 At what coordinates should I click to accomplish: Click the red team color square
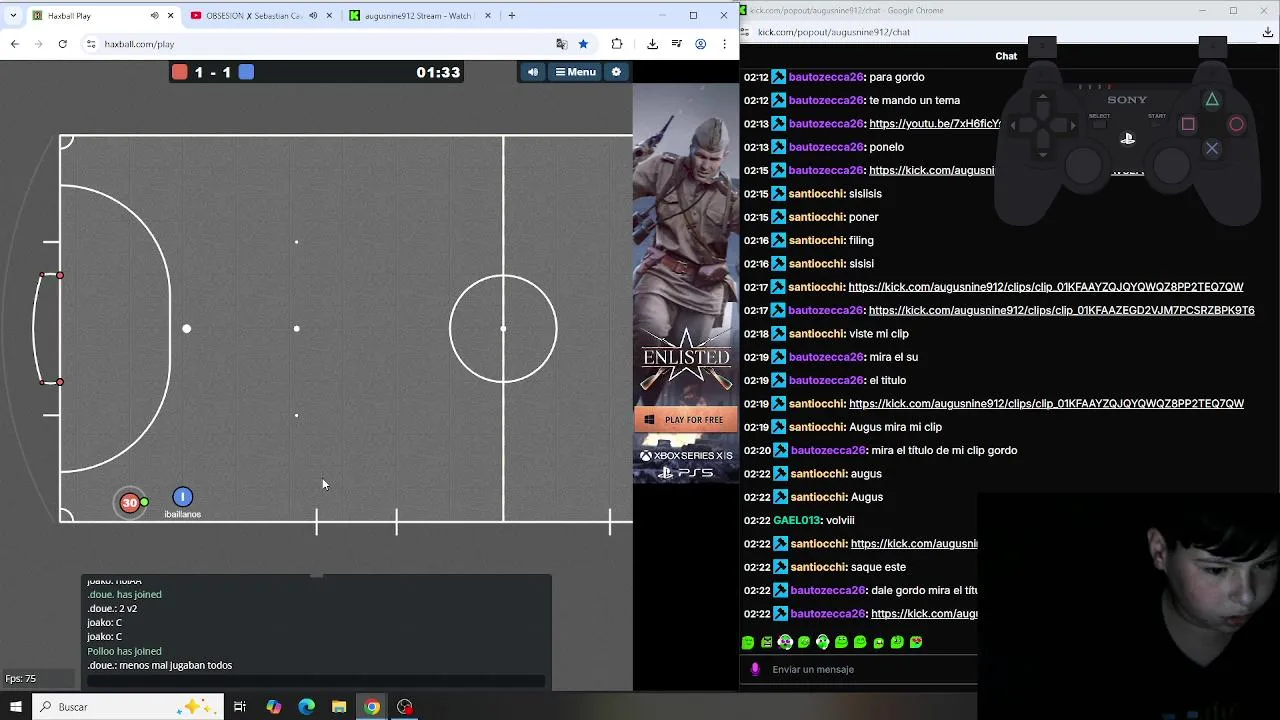pos(179,72)
